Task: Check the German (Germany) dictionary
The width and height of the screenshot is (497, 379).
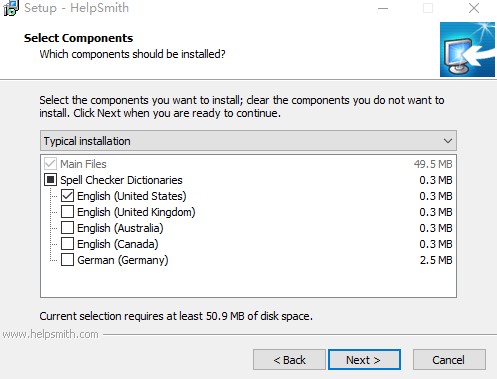Action: [x=67, y=260]
